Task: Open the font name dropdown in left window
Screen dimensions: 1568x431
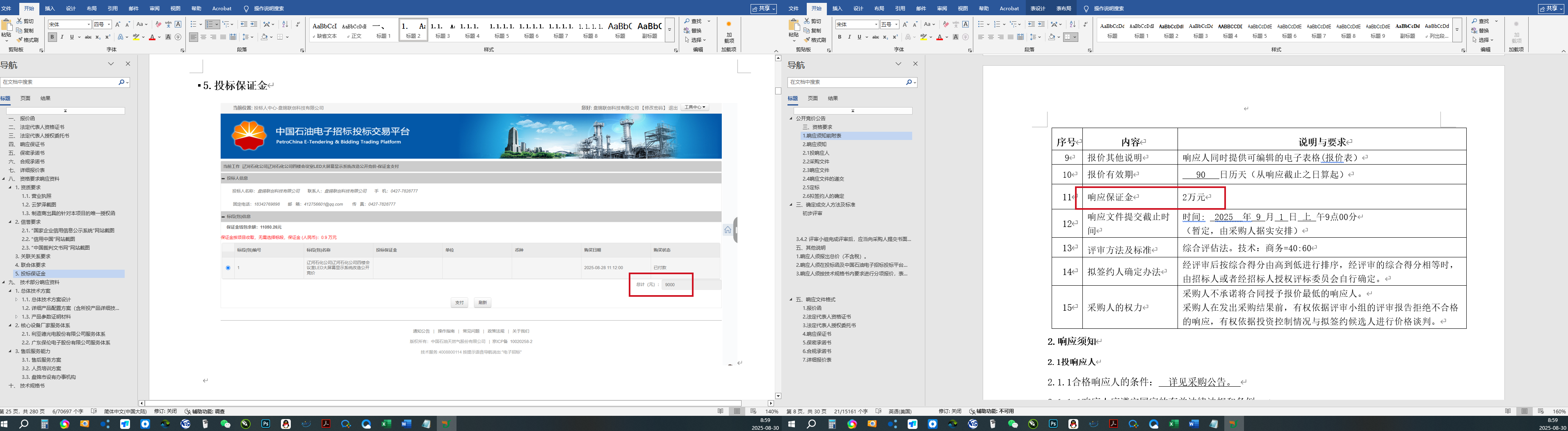Action: click(x=89, y=24)
